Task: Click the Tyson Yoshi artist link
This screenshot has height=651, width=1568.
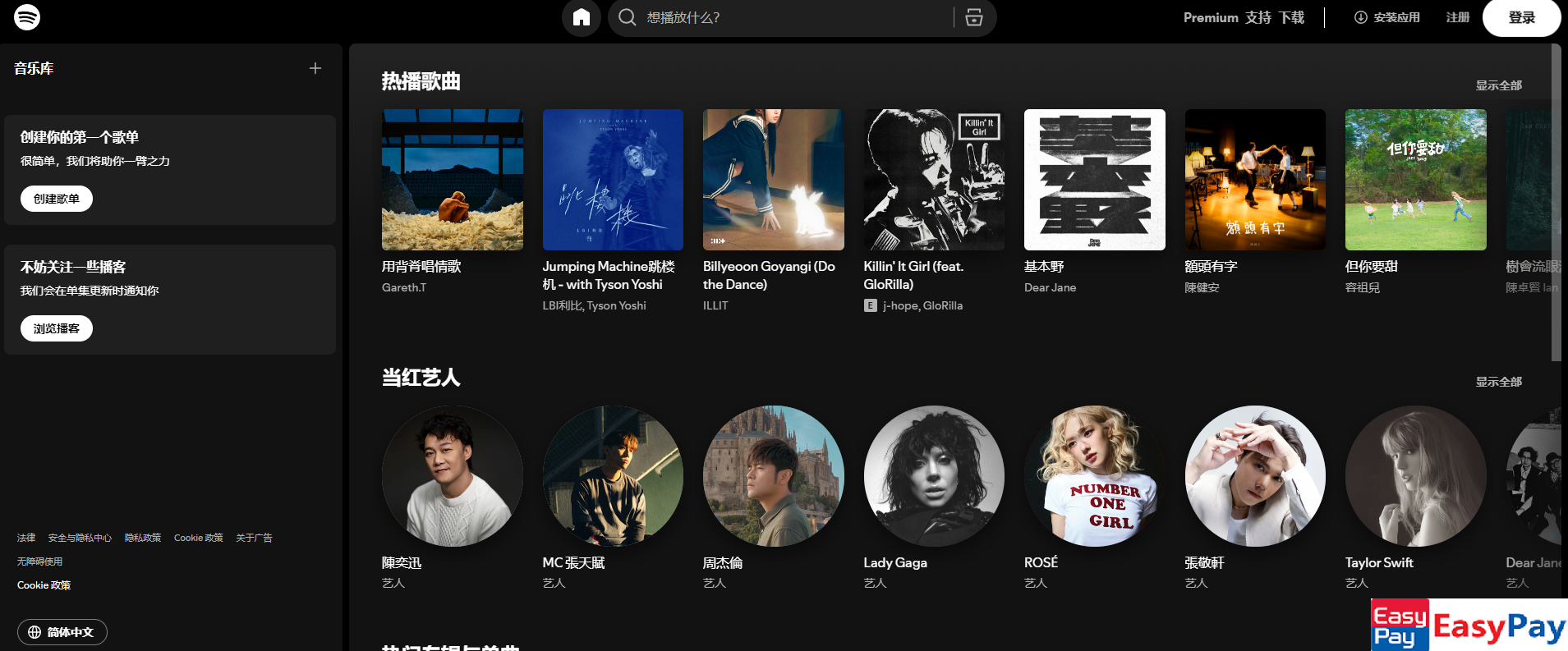Action: click(x=617, y=305)
